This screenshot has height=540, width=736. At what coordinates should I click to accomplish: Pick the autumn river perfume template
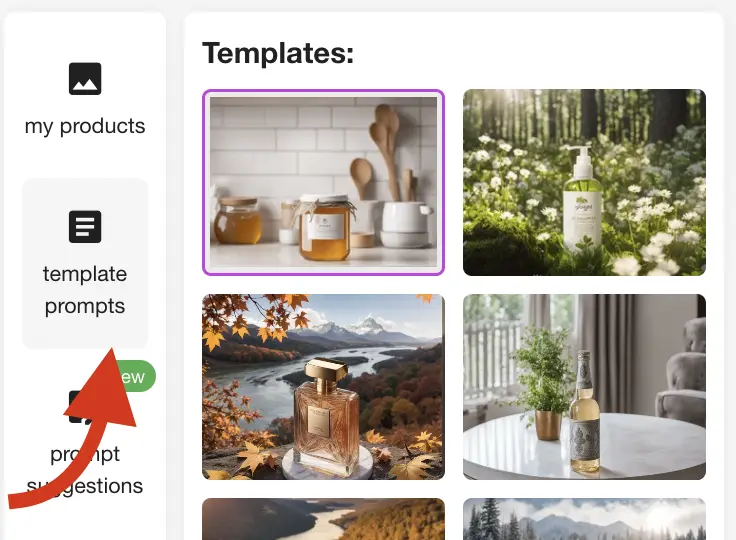(323, 387)
